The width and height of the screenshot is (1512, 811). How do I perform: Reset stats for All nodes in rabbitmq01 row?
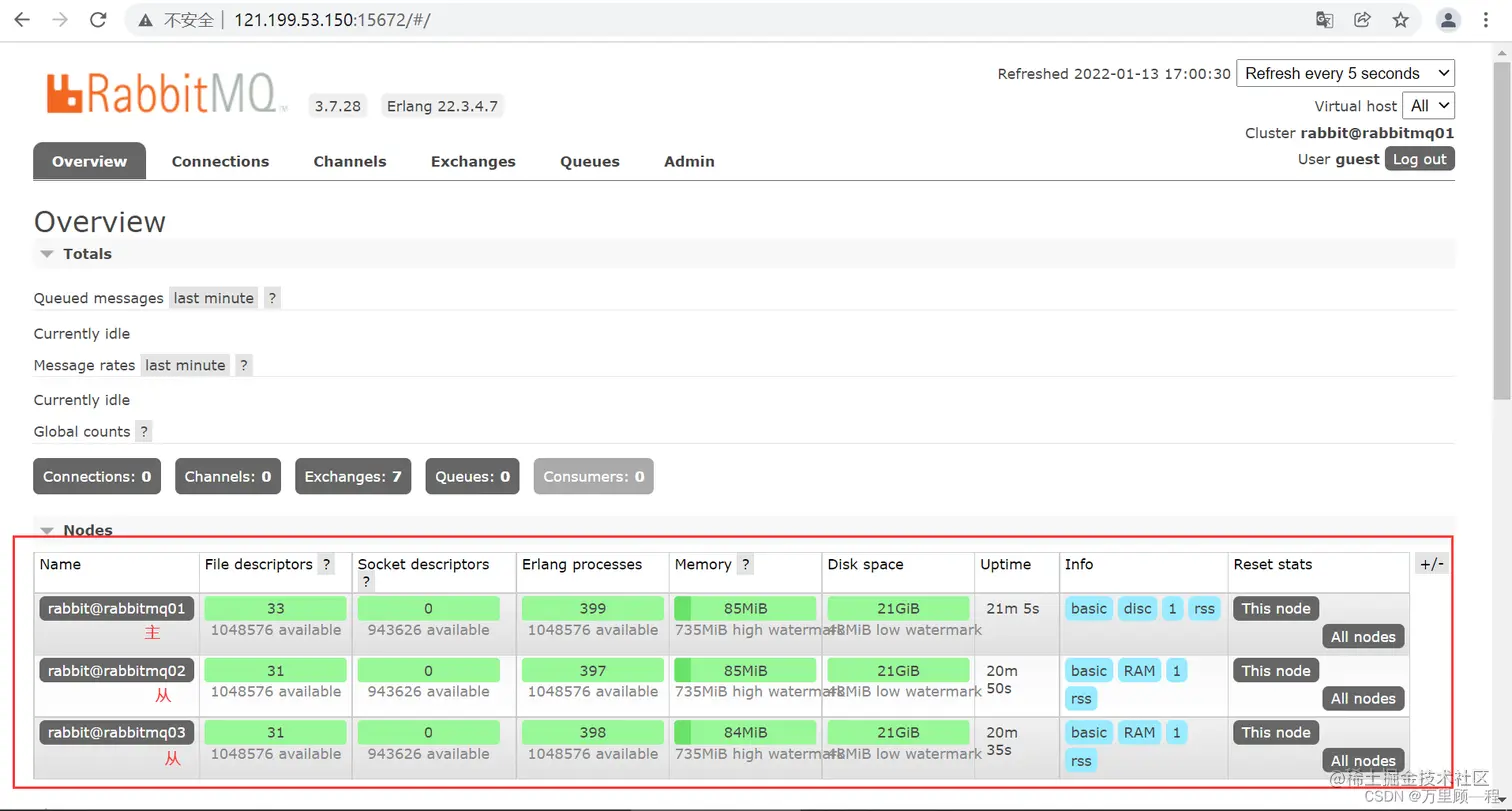point(1363,637)
